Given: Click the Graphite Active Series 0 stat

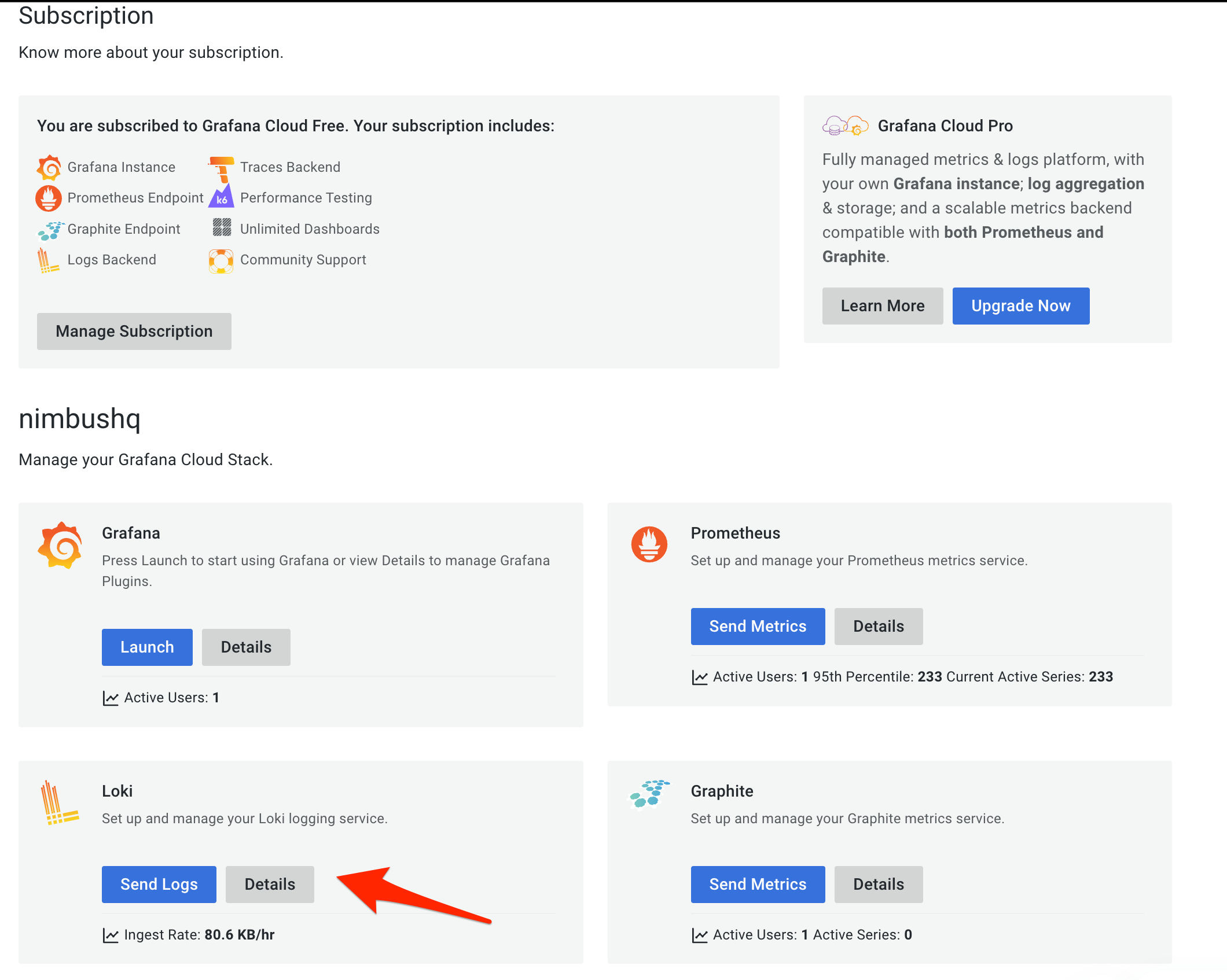Looking at the screenshot, I should 862,935.
